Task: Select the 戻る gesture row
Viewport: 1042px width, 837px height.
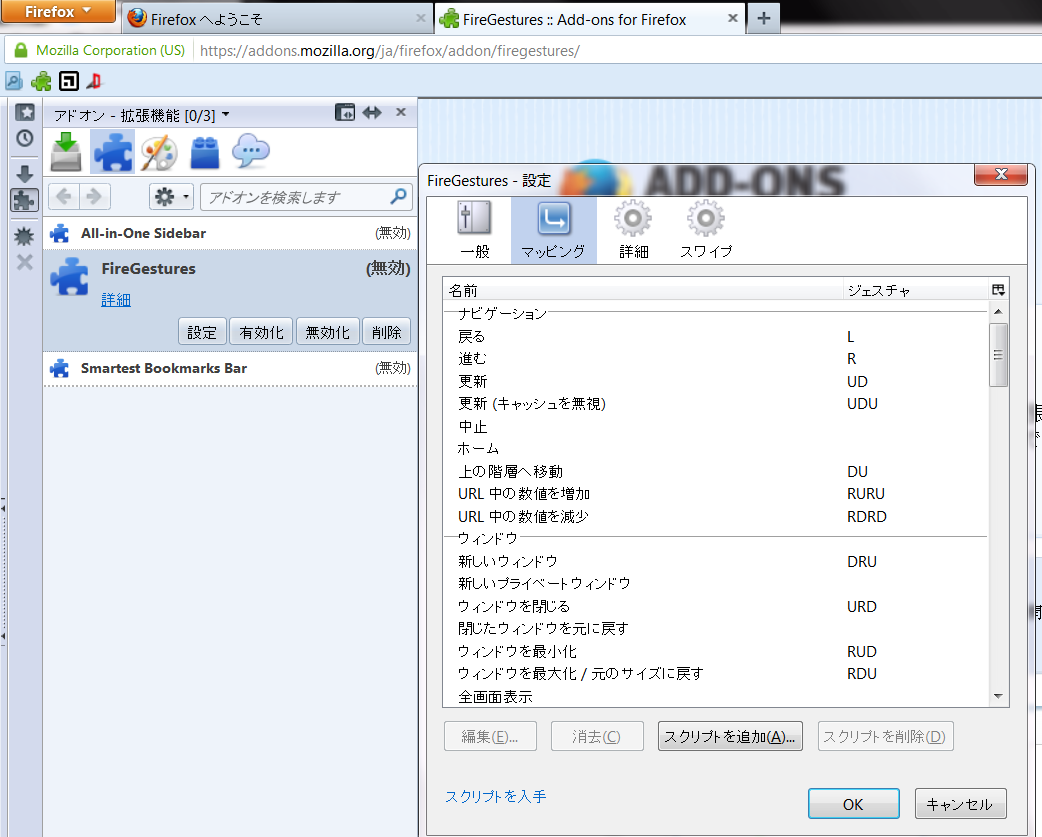Action: (x=716, y=336)
